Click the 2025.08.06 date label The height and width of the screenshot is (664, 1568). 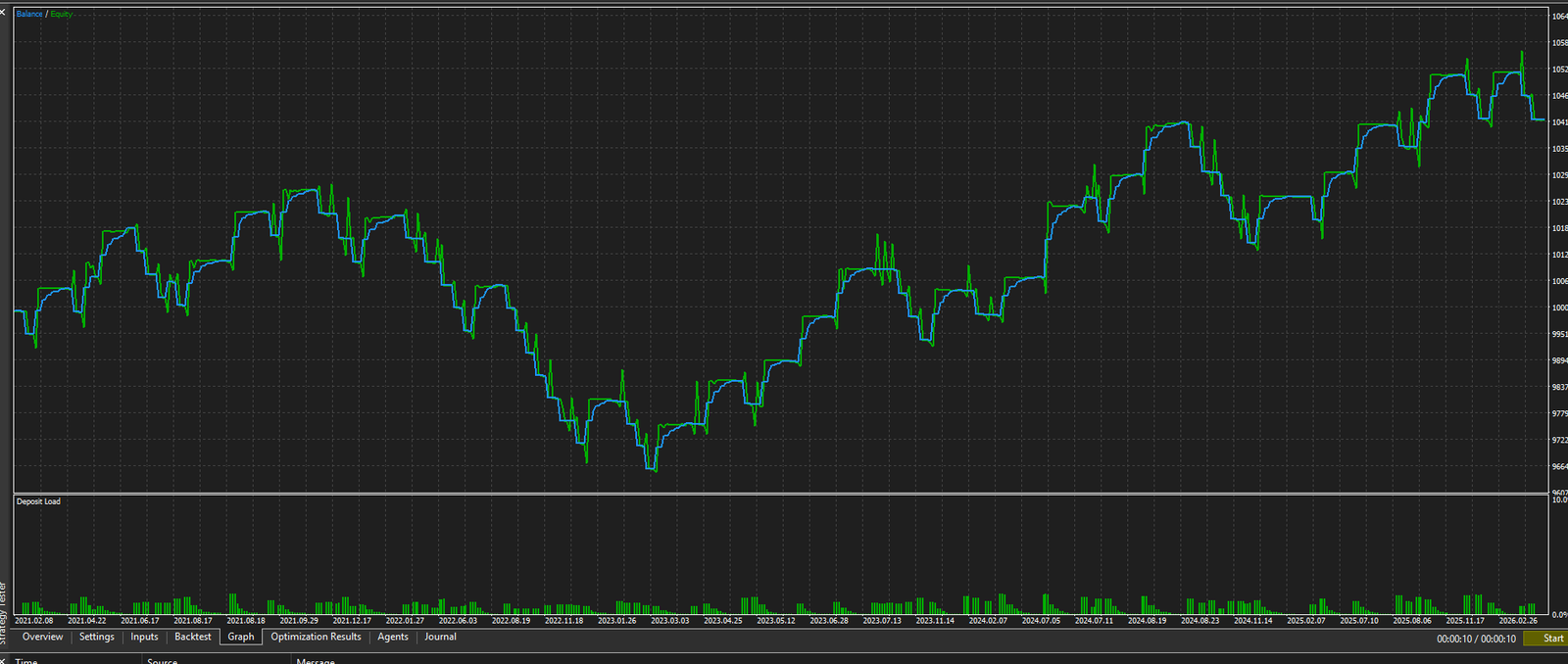pos(1411,620)
